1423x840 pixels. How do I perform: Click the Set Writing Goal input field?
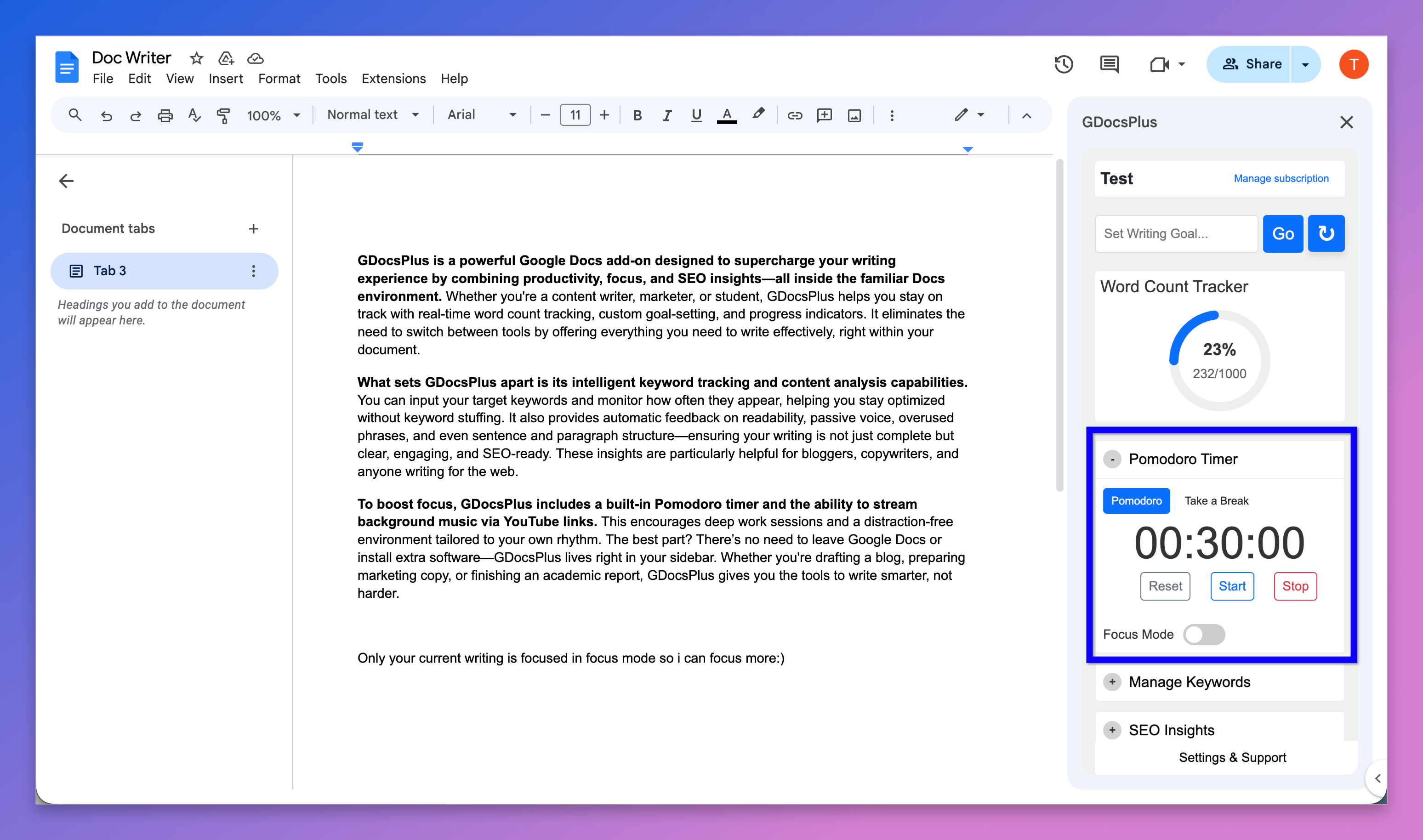tap(1176, 233)
